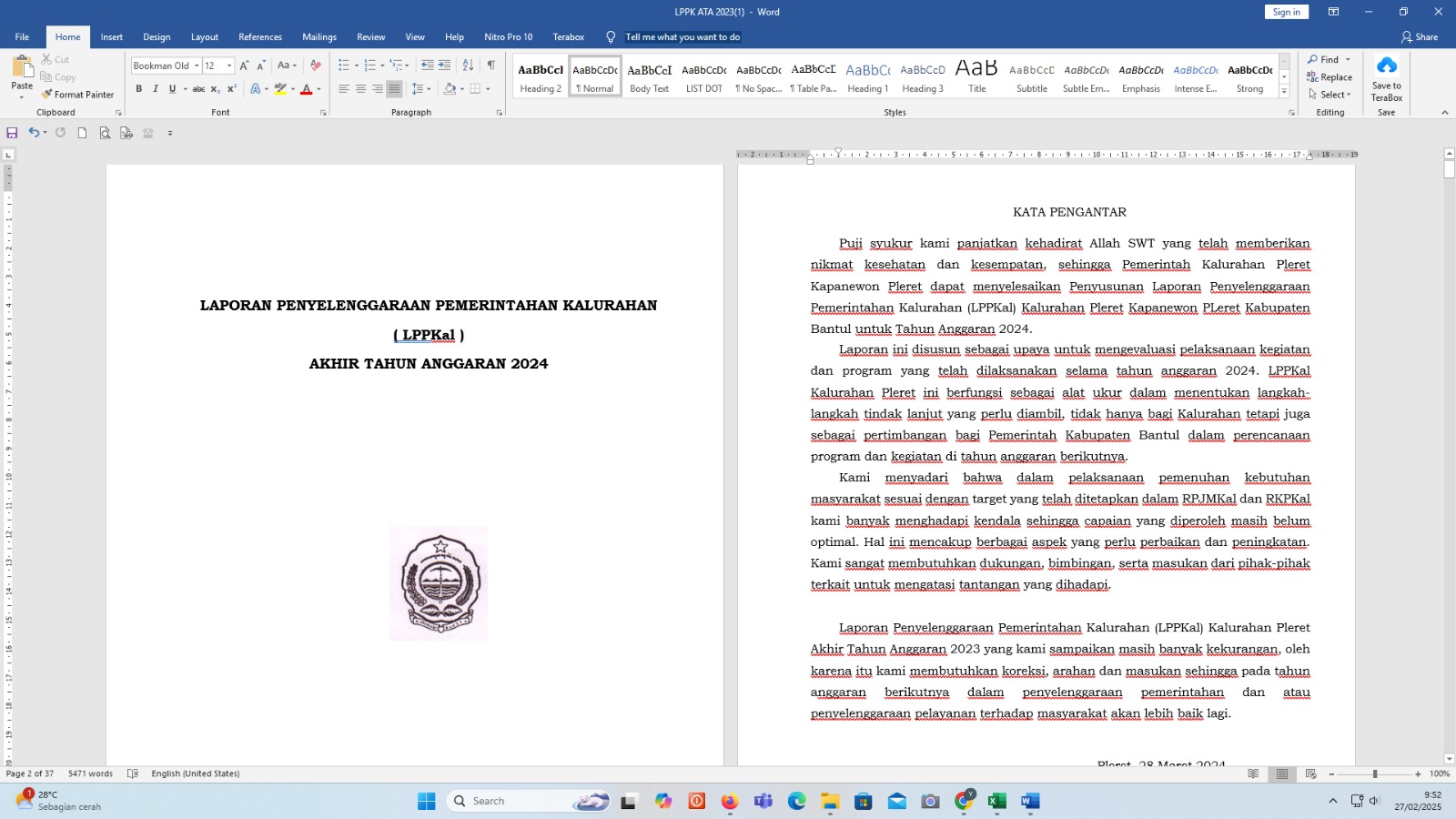Open the Ribbon Display Options icon
1456x819 pixels.
pyautogui.click(x=1333, y=12)
